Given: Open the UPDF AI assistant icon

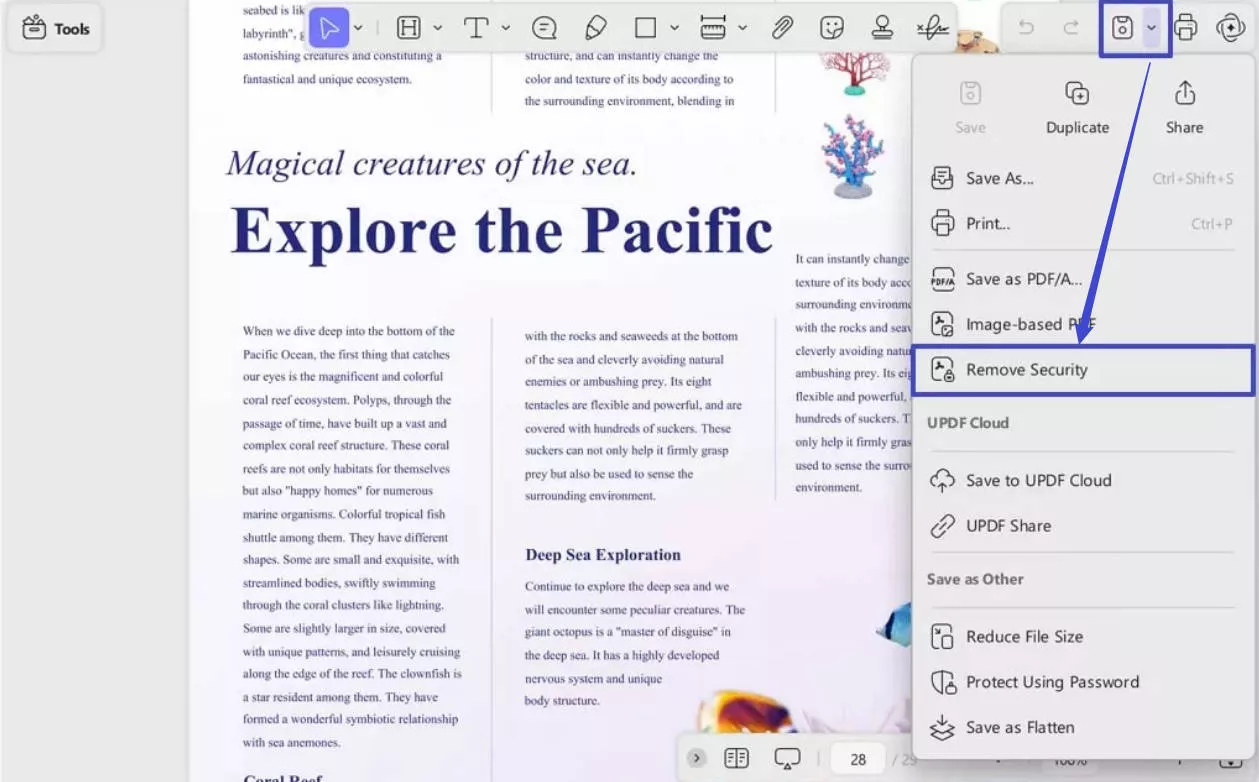Looking at the screenshot, I should (1230, 28).
